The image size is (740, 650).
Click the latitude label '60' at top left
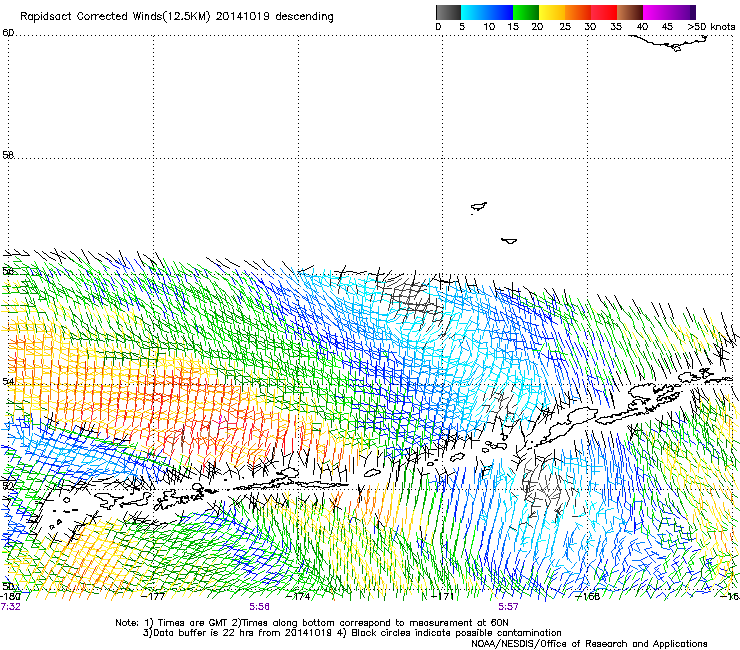point(8,33)
